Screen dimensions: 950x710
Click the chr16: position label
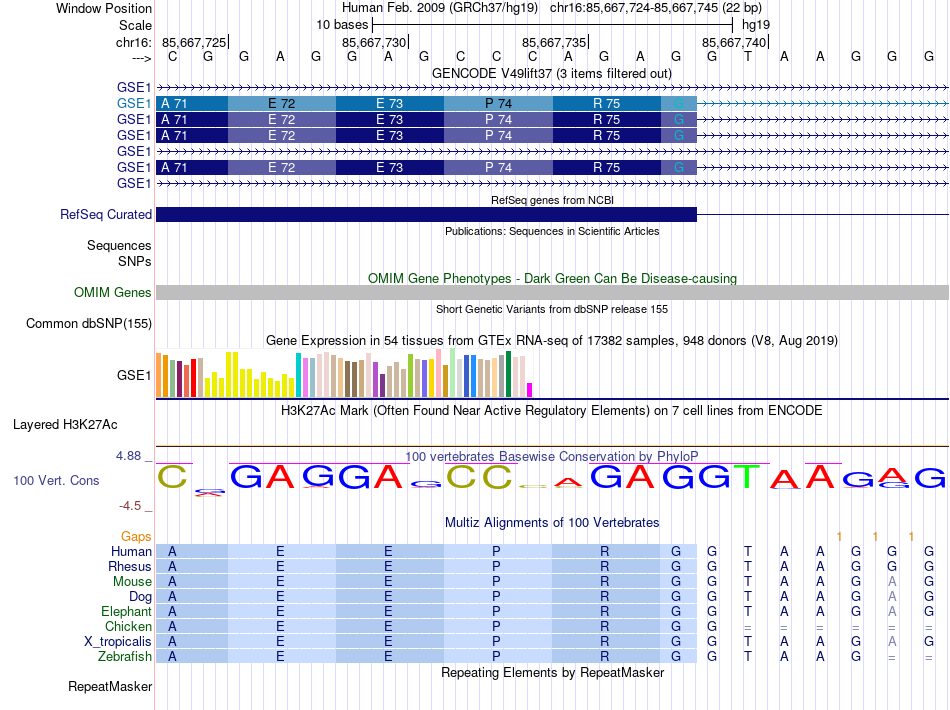[133, 42]
